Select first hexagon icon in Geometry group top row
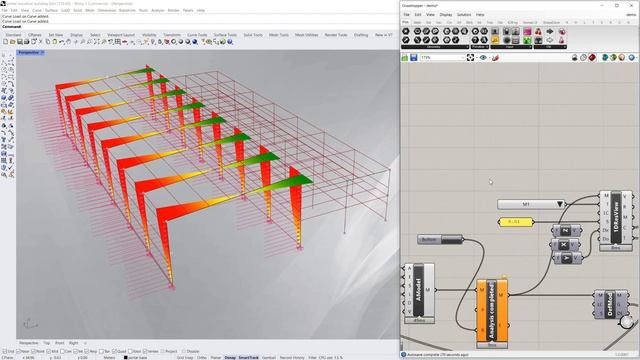The width and height of the screenshot is (640, 360). (406, 31)
